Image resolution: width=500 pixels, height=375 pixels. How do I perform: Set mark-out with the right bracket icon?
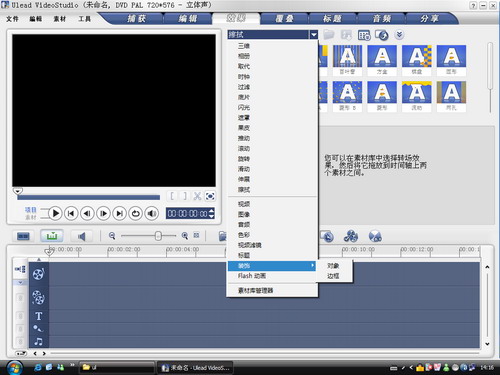184,196
